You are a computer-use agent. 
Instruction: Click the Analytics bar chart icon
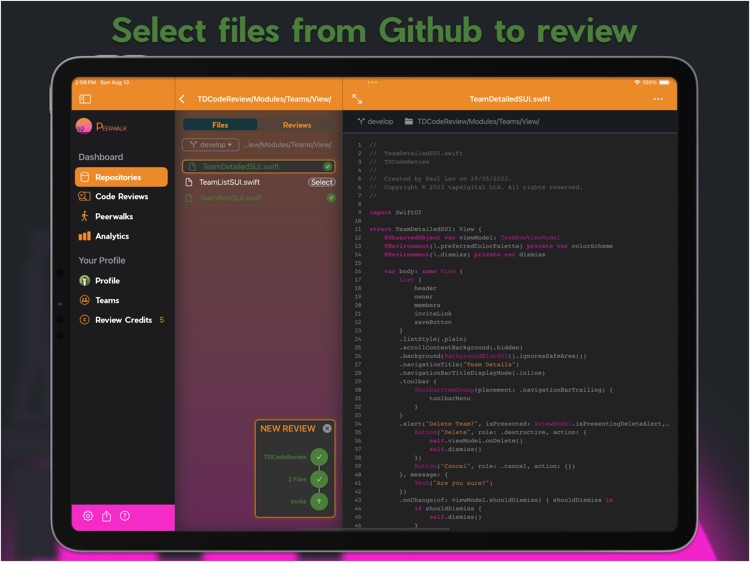coord(84,236)
